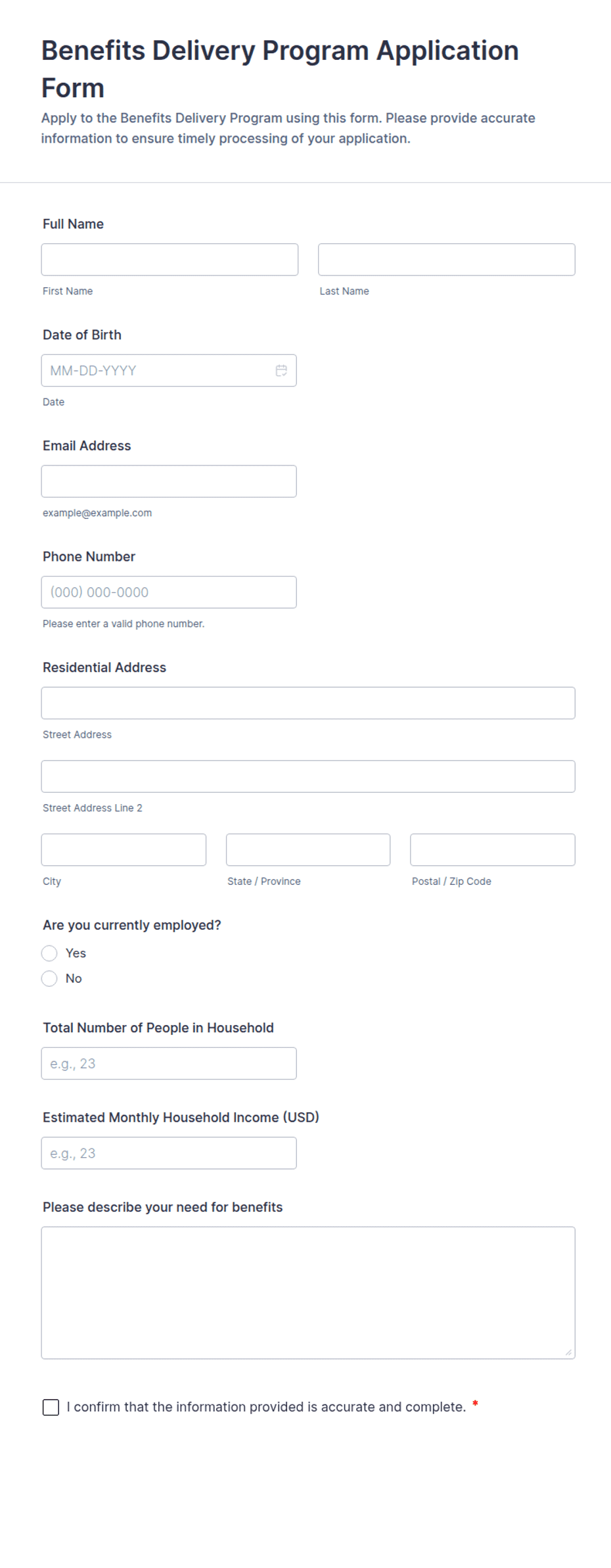Click the Street Address Line 2 field
The height and width of the screenshot is (1568, 611).
pyautogui.click(x=308, y=776)
